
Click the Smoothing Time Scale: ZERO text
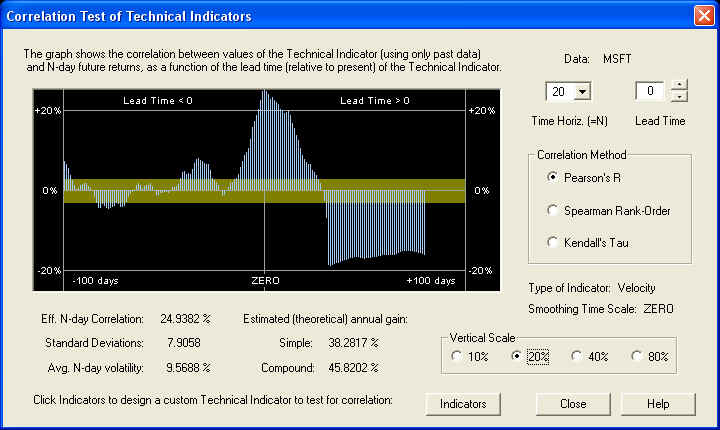coord(601,309)
